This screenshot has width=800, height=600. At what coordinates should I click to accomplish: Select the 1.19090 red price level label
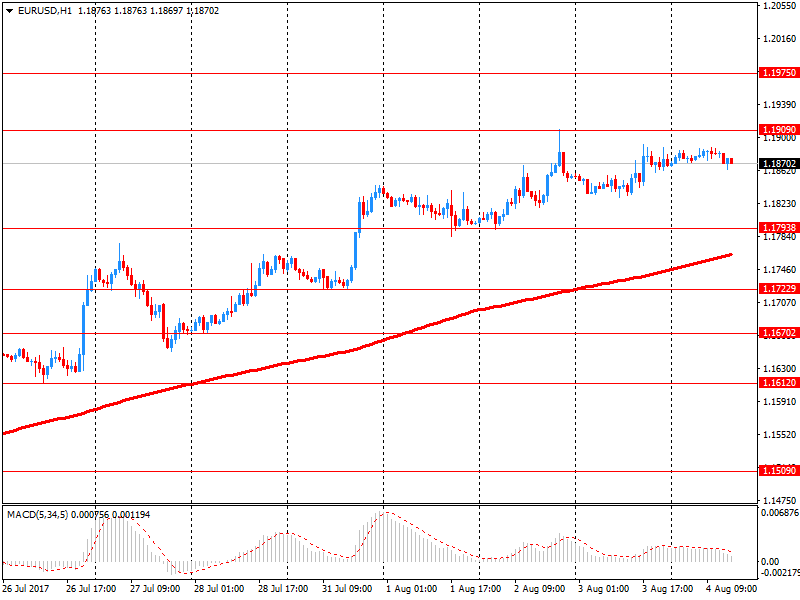779,130
